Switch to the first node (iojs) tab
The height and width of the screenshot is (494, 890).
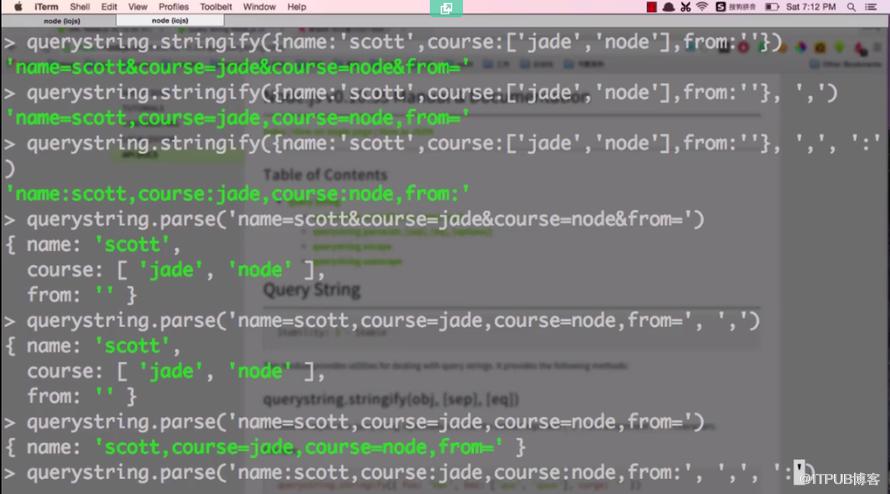pyautogui.click(x=61, y=20)
